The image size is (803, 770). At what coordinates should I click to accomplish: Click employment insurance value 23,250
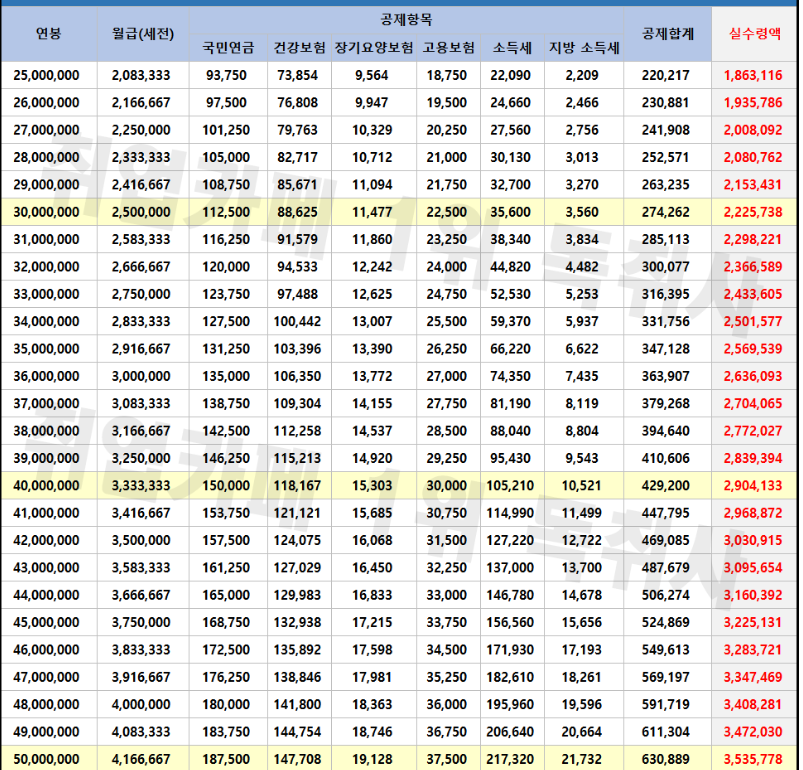(447, 240)
